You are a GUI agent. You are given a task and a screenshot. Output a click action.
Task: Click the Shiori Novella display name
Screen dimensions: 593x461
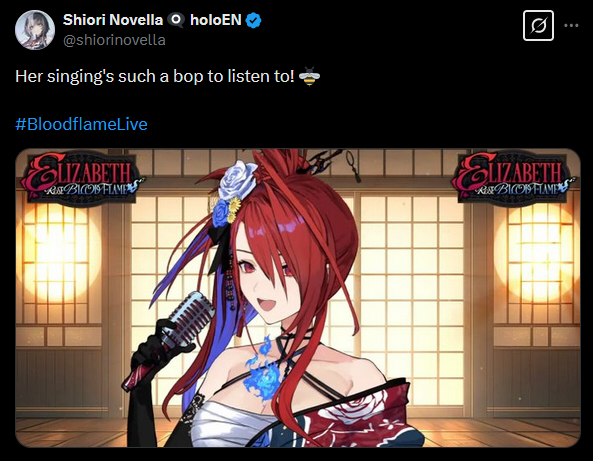113,20
